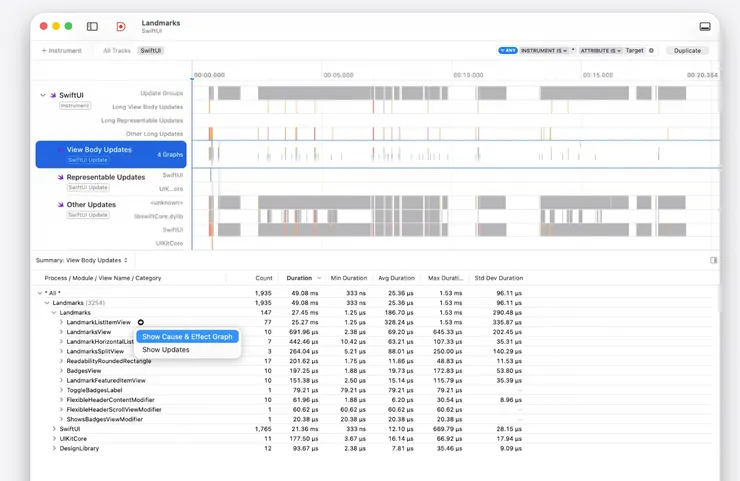The image size is (740, 481).
Task: Toggle the left sidebar panel icon
Action: point(92,27)
